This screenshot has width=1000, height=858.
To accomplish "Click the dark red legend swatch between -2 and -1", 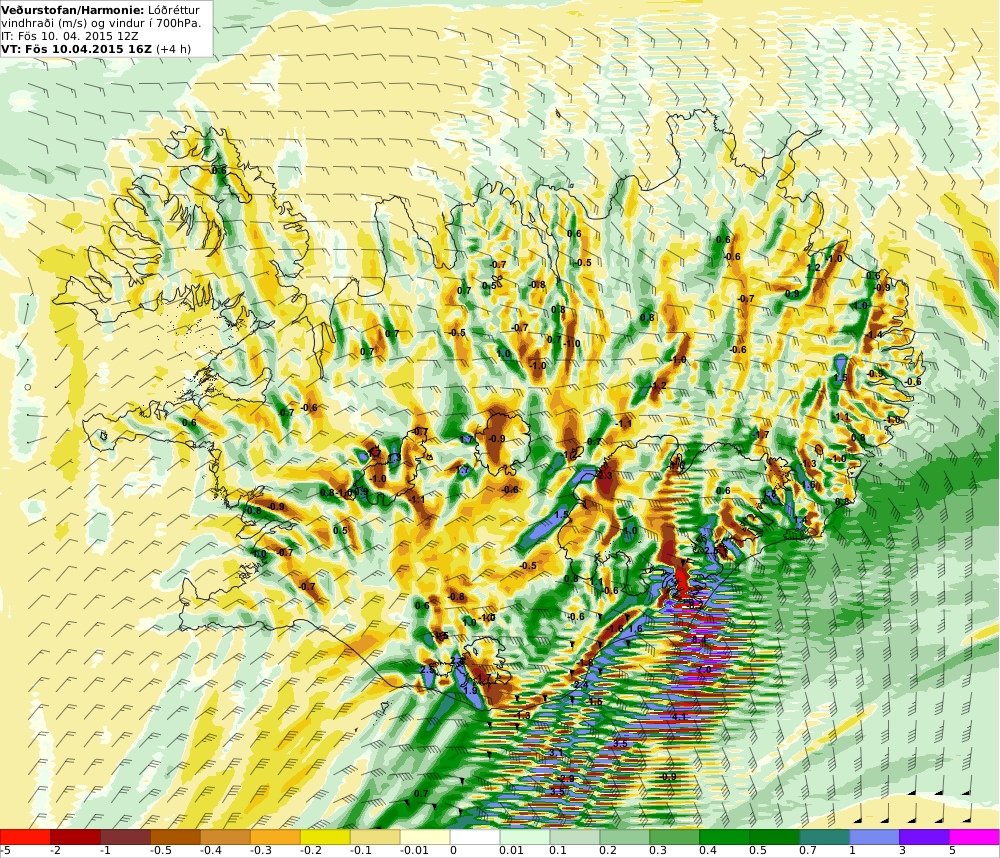I will pyautogui.click(x=75, y=836).
